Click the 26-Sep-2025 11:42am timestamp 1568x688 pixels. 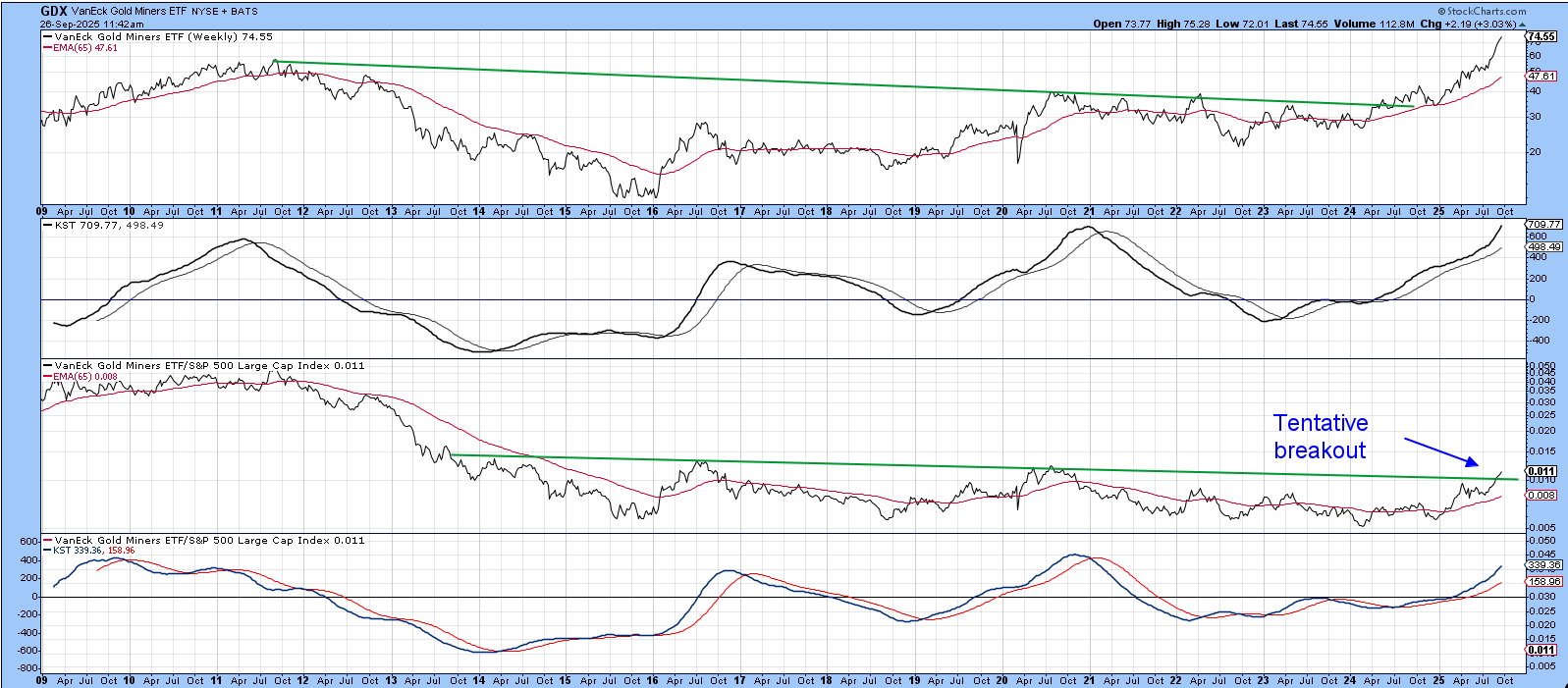[91, 24]
